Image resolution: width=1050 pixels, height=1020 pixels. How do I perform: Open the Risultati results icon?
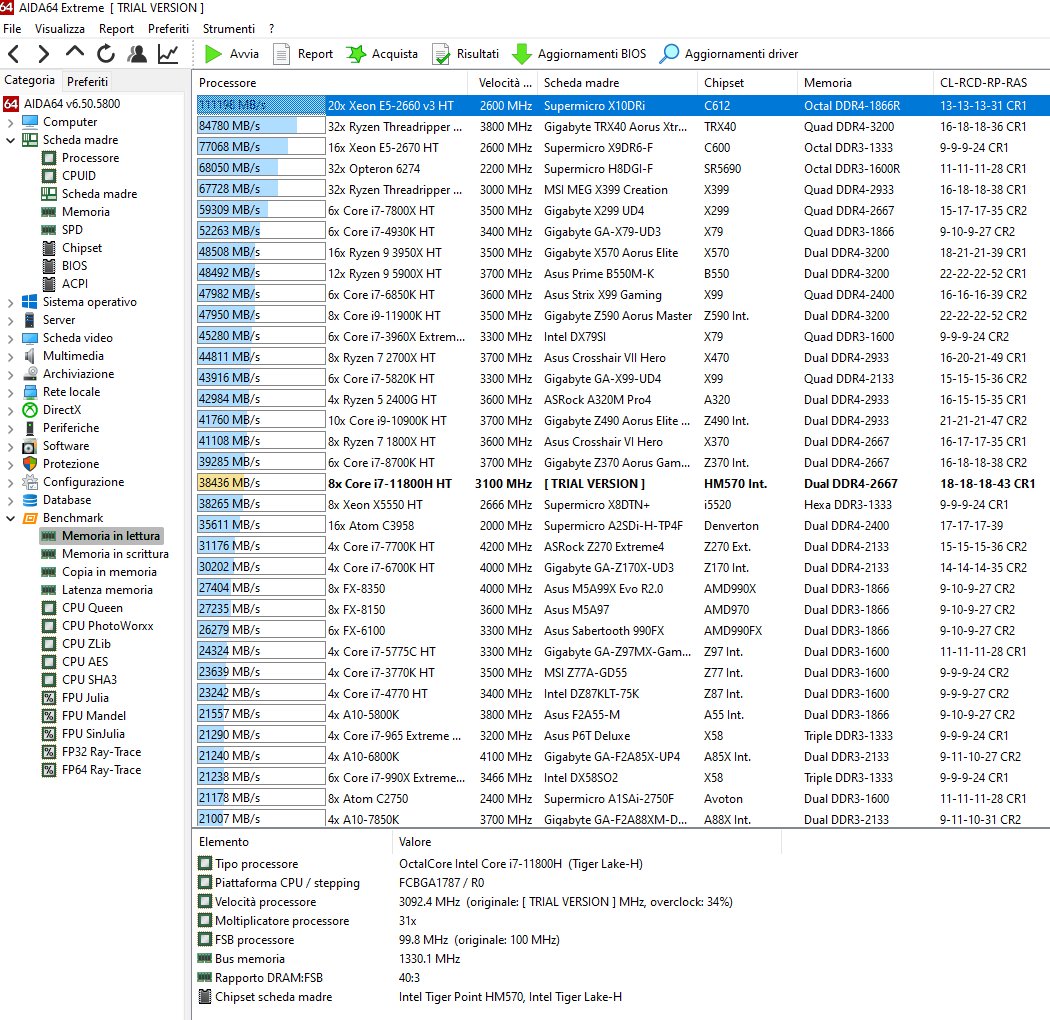(x=441, y=54)
